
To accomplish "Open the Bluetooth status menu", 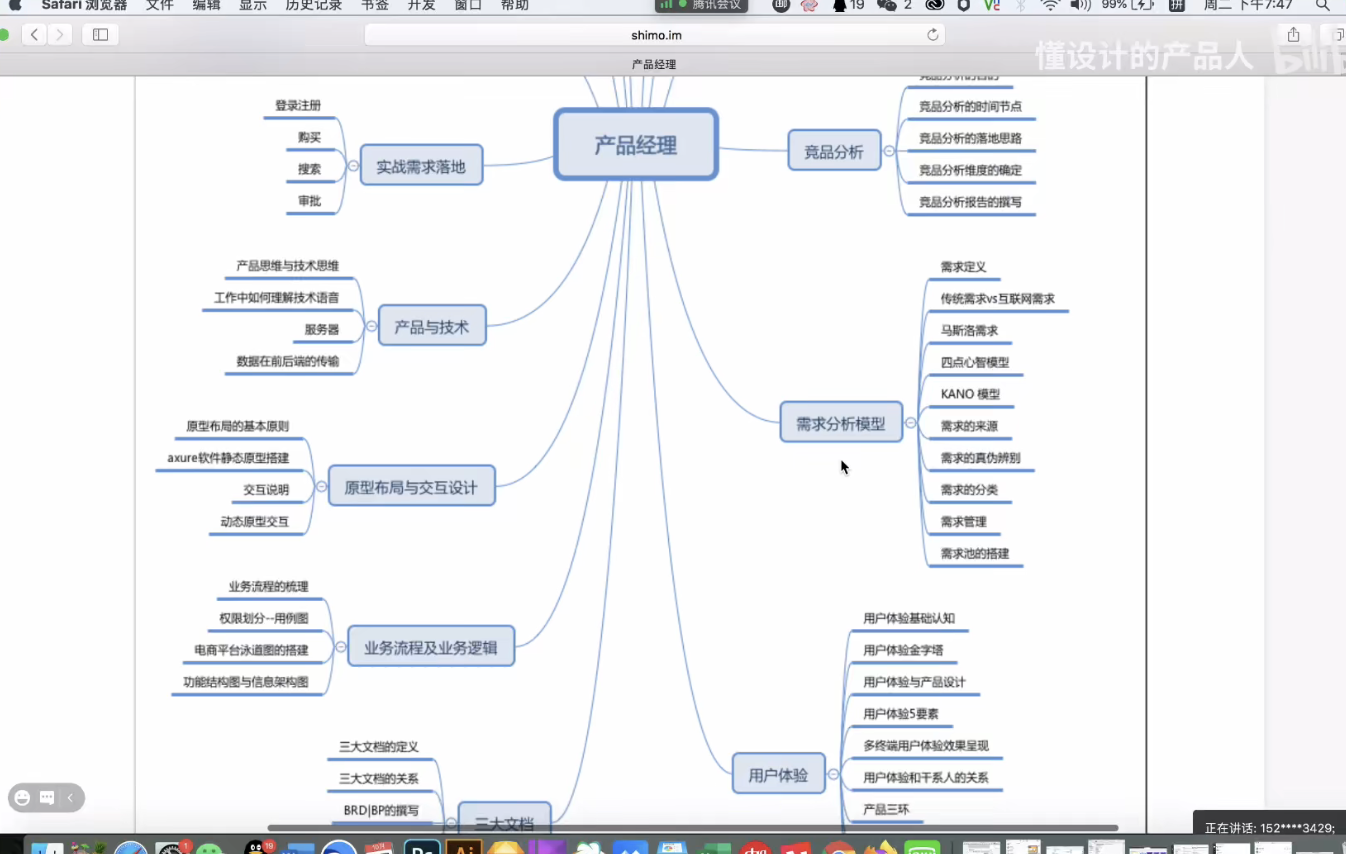I will click(1021, 5).
